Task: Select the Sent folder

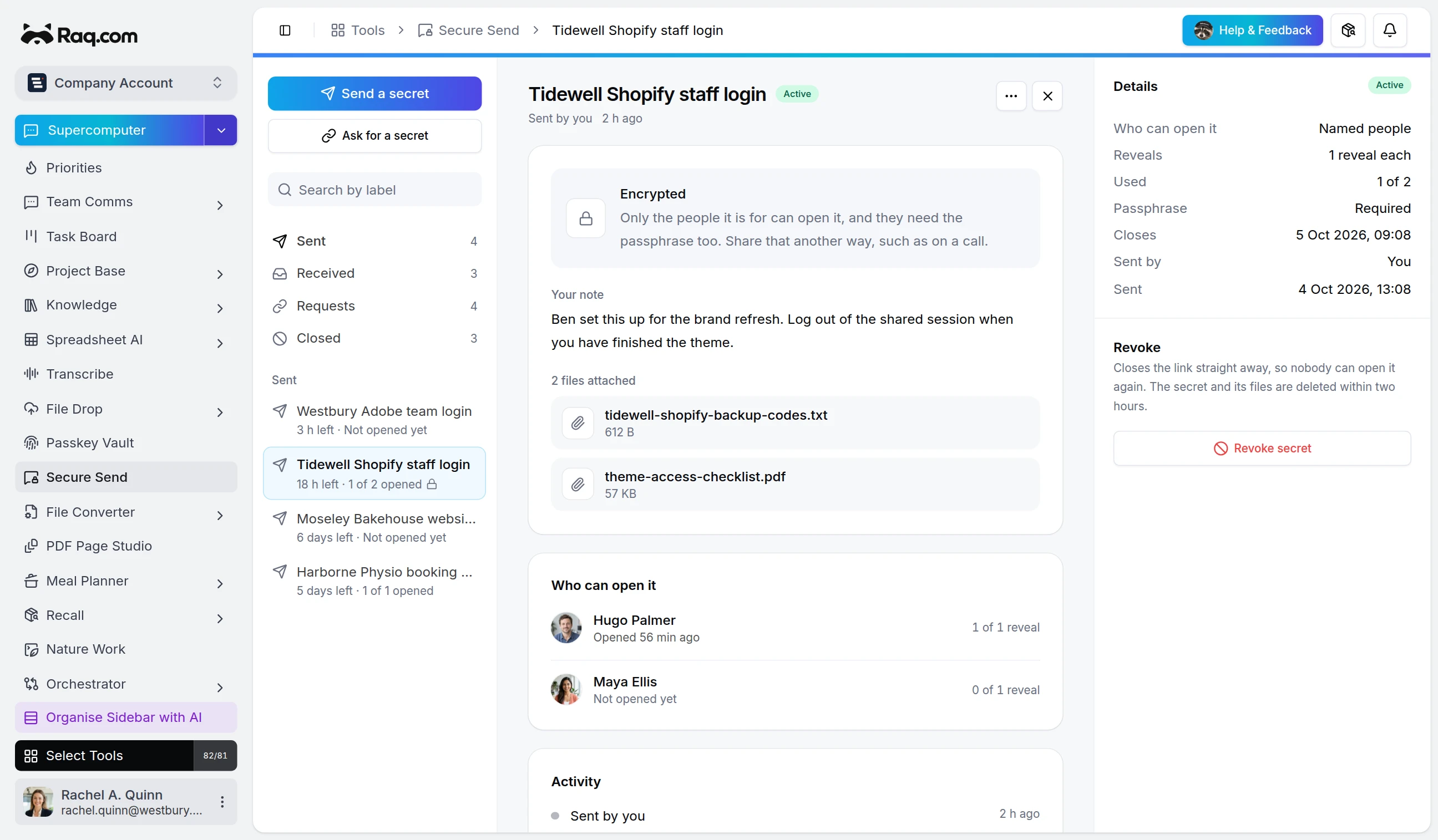Action: (x=375, y=241)
